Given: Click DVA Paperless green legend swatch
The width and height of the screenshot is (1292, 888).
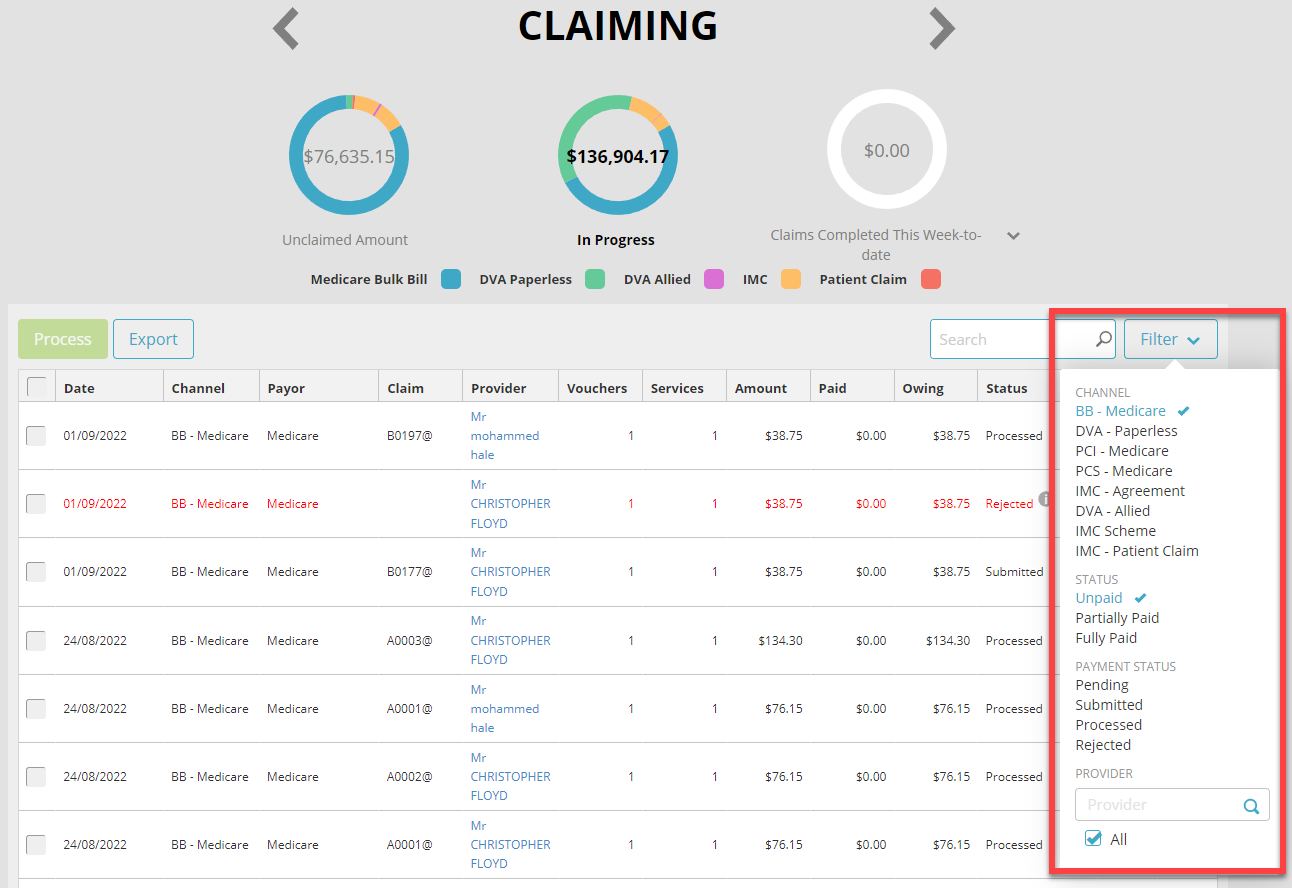Looking at the screenshot, I should [595, 280].
